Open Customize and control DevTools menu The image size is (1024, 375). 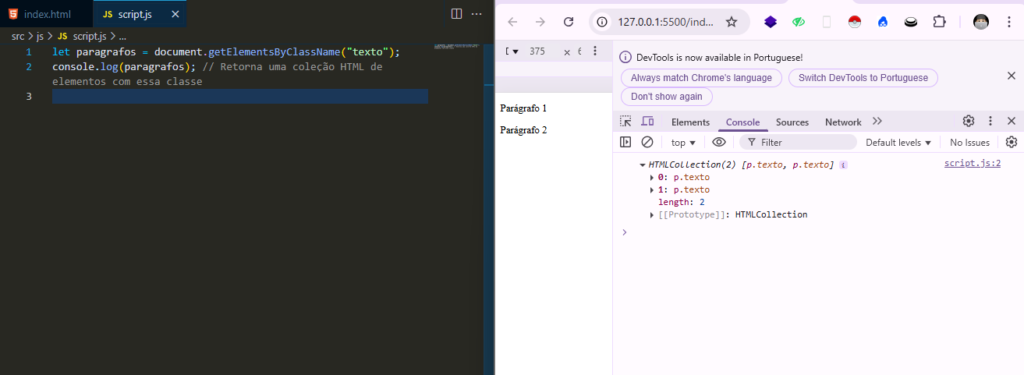990,121
